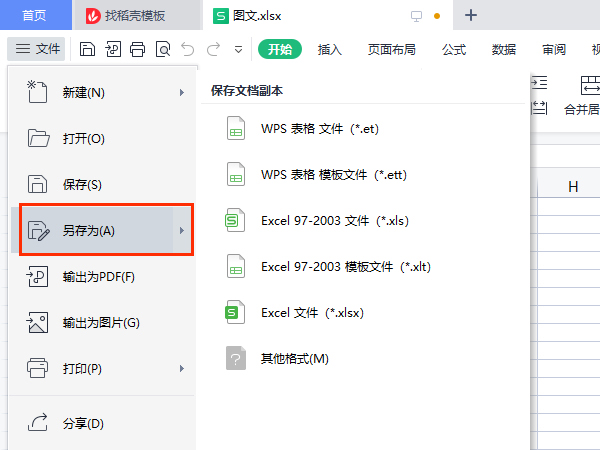Expand the 打印 submenu arrow
600x450 pixels.
[x=182, y=368]
